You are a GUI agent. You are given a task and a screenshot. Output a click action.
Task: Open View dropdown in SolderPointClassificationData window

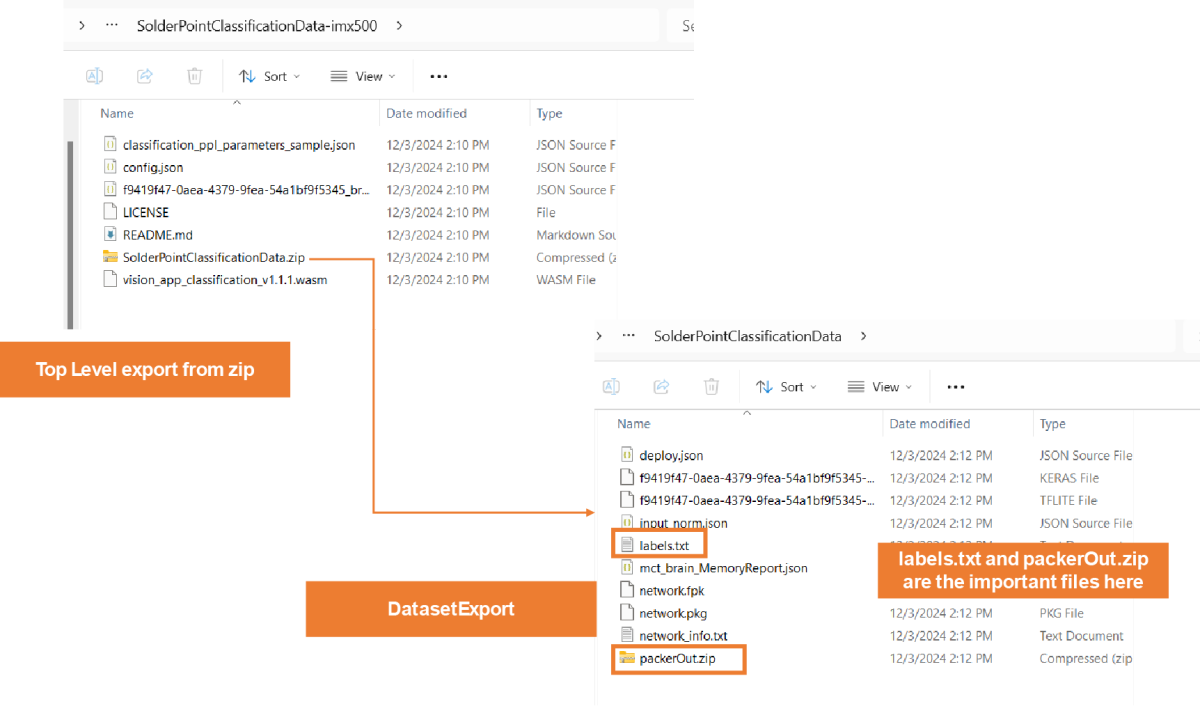(879, 387)
